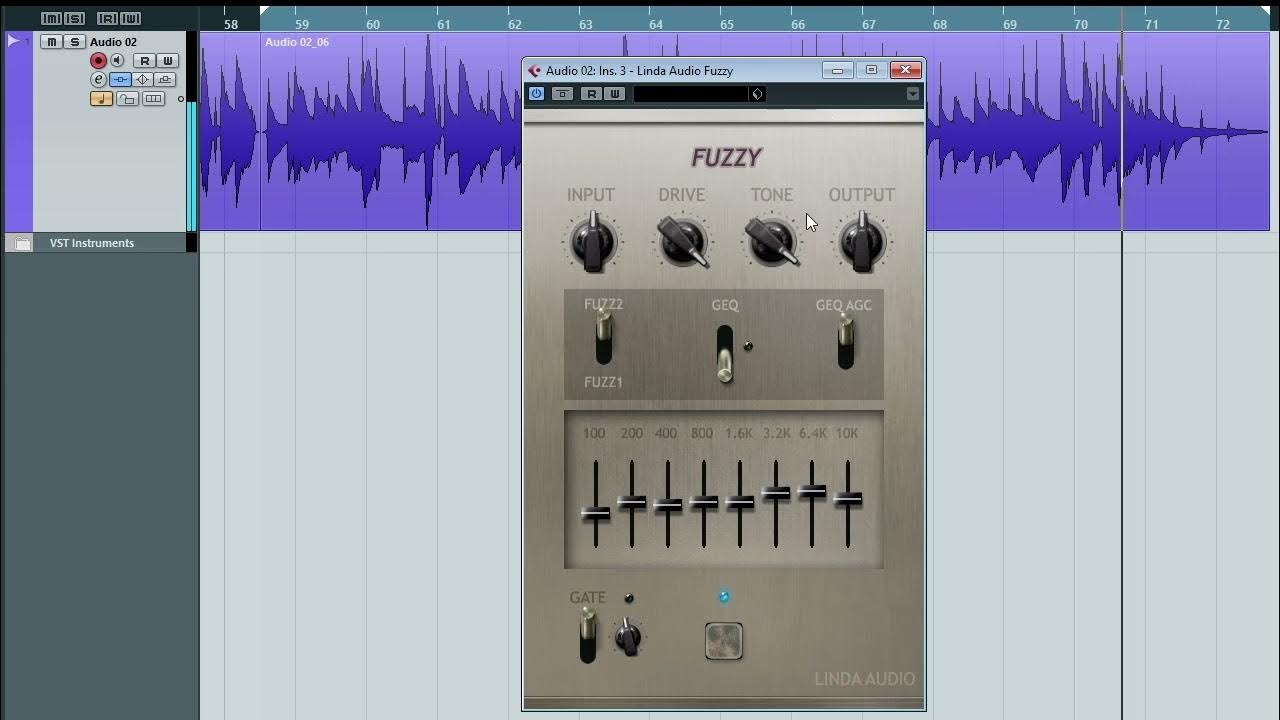1280x720 pixels.
Task: Click the 200 Hz EQ fader
Action: click(x=632, y=502)
